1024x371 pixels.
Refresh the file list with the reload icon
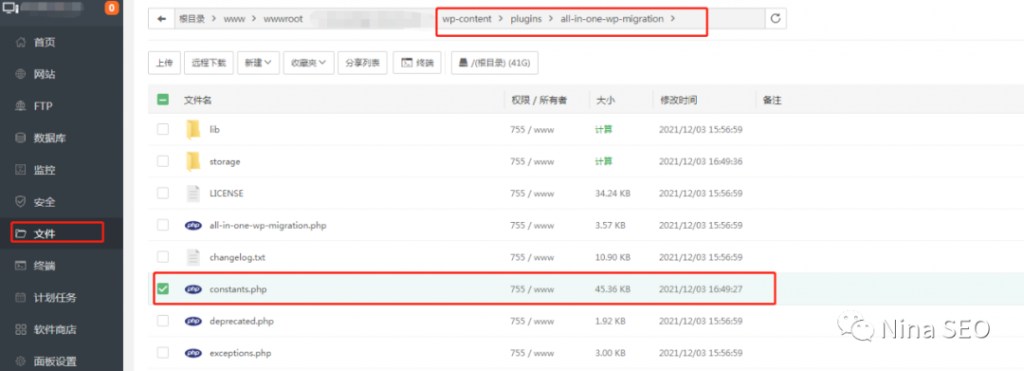pos(775,19)
